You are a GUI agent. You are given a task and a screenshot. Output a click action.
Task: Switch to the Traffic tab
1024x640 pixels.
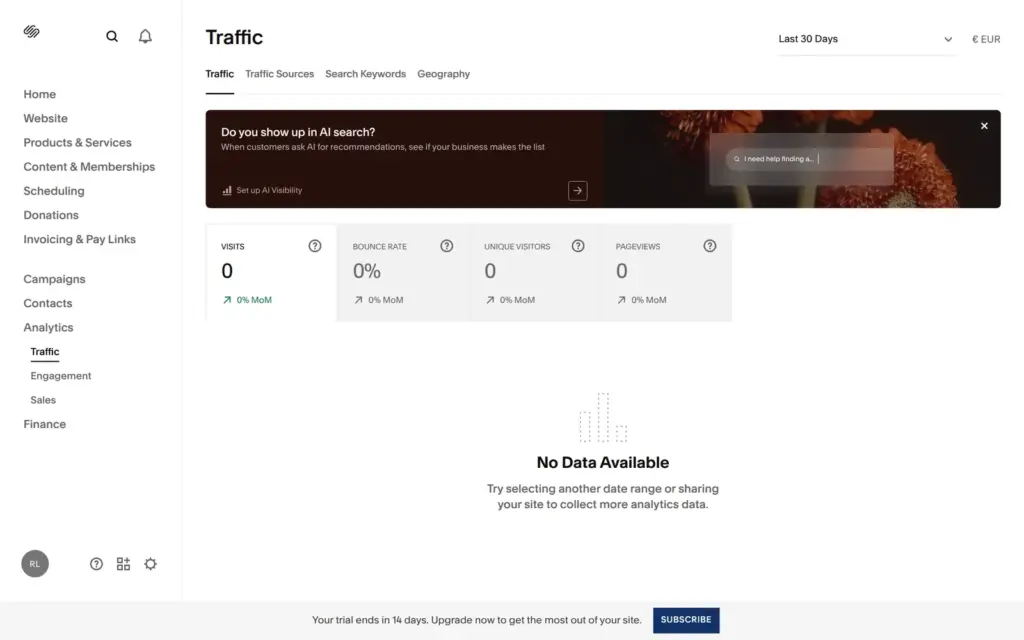[219, 74]
